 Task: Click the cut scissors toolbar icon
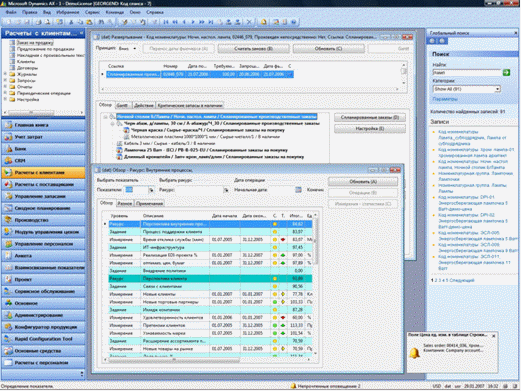[71, 22]
